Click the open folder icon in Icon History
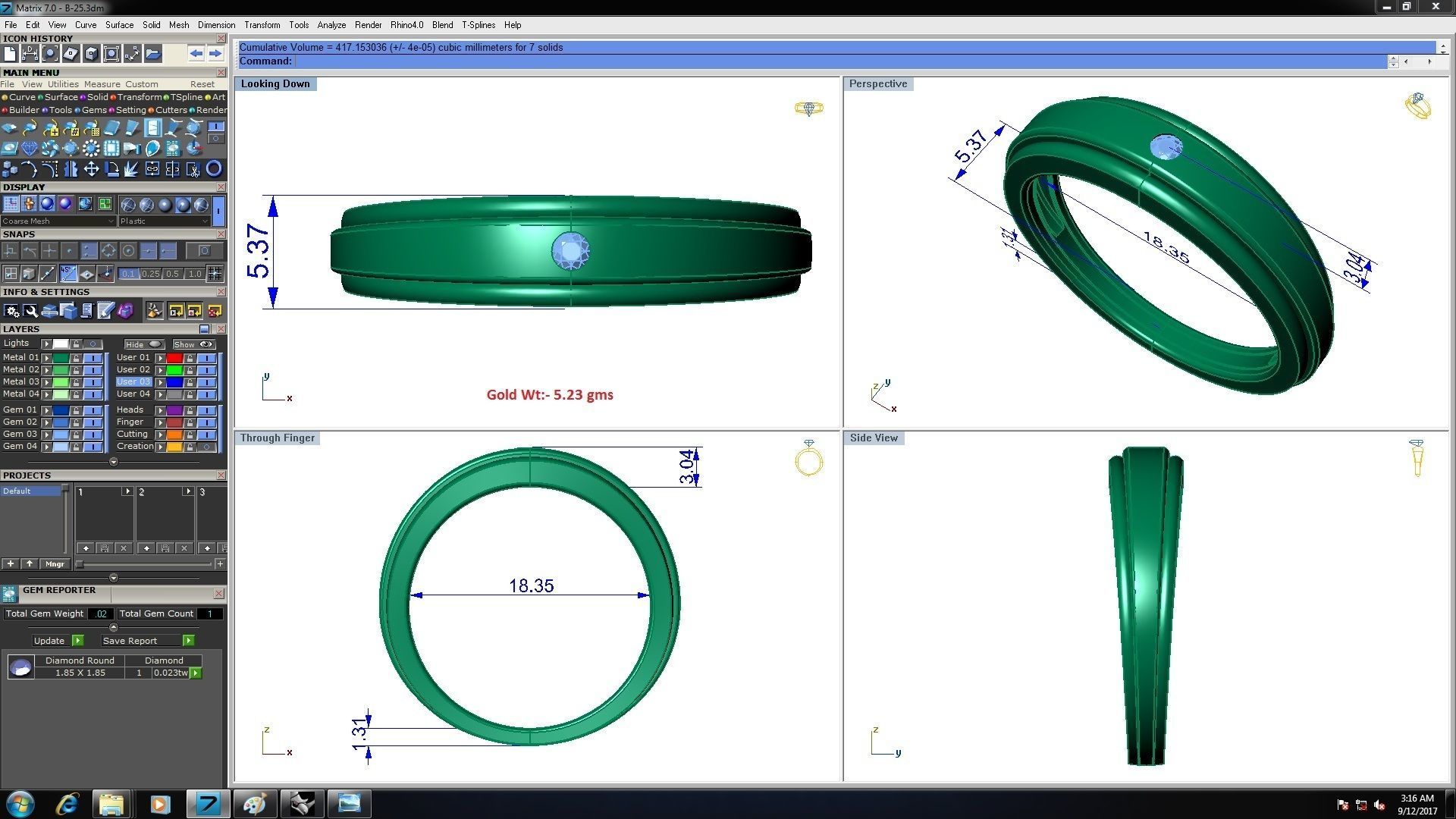This screenshot has height=819, width=1456. click(153, 53)
